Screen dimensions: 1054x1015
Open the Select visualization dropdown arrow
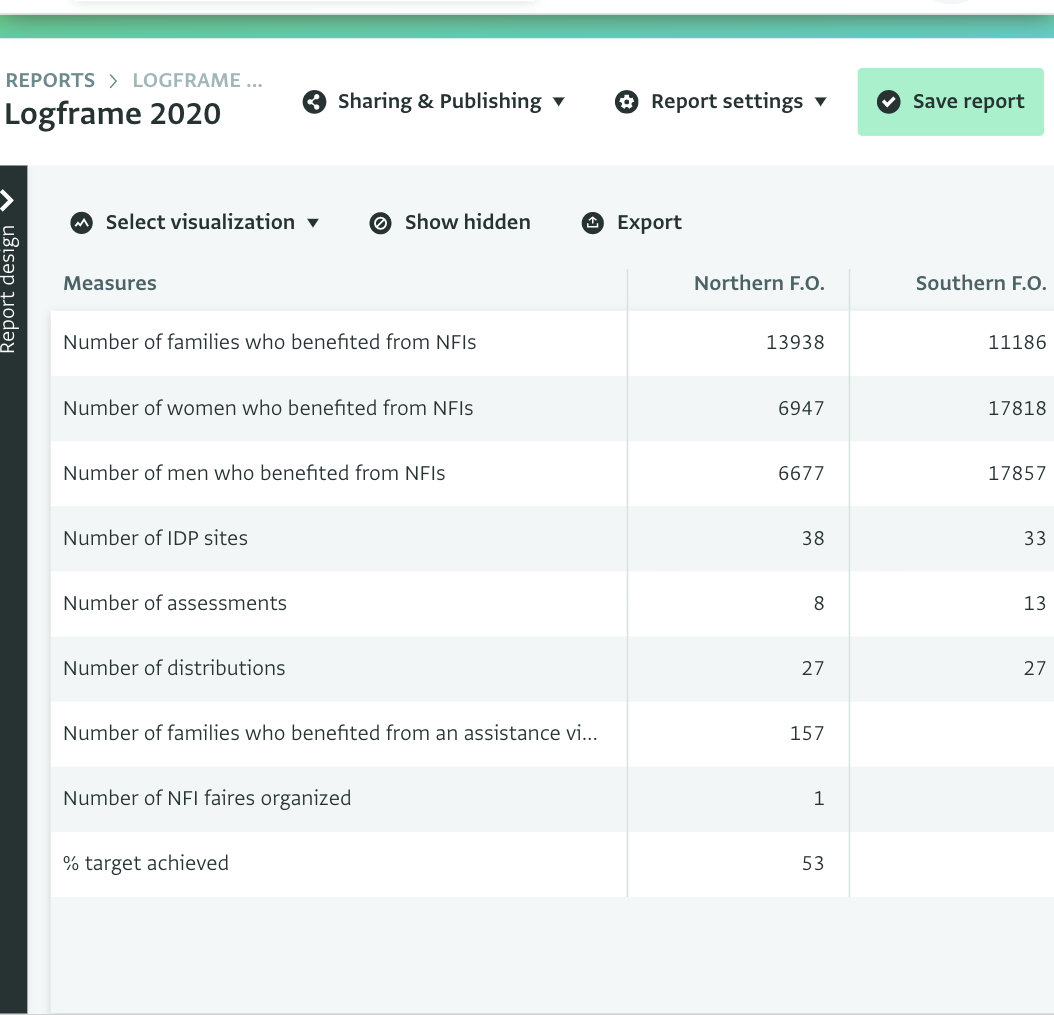(313, 223)
